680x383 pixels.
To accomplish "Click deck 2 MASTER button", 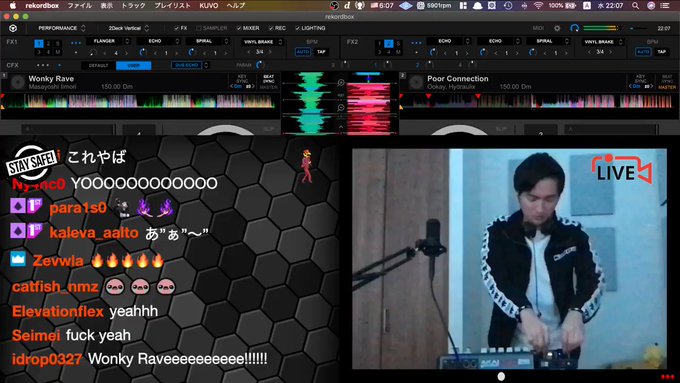I will point(667,87).
